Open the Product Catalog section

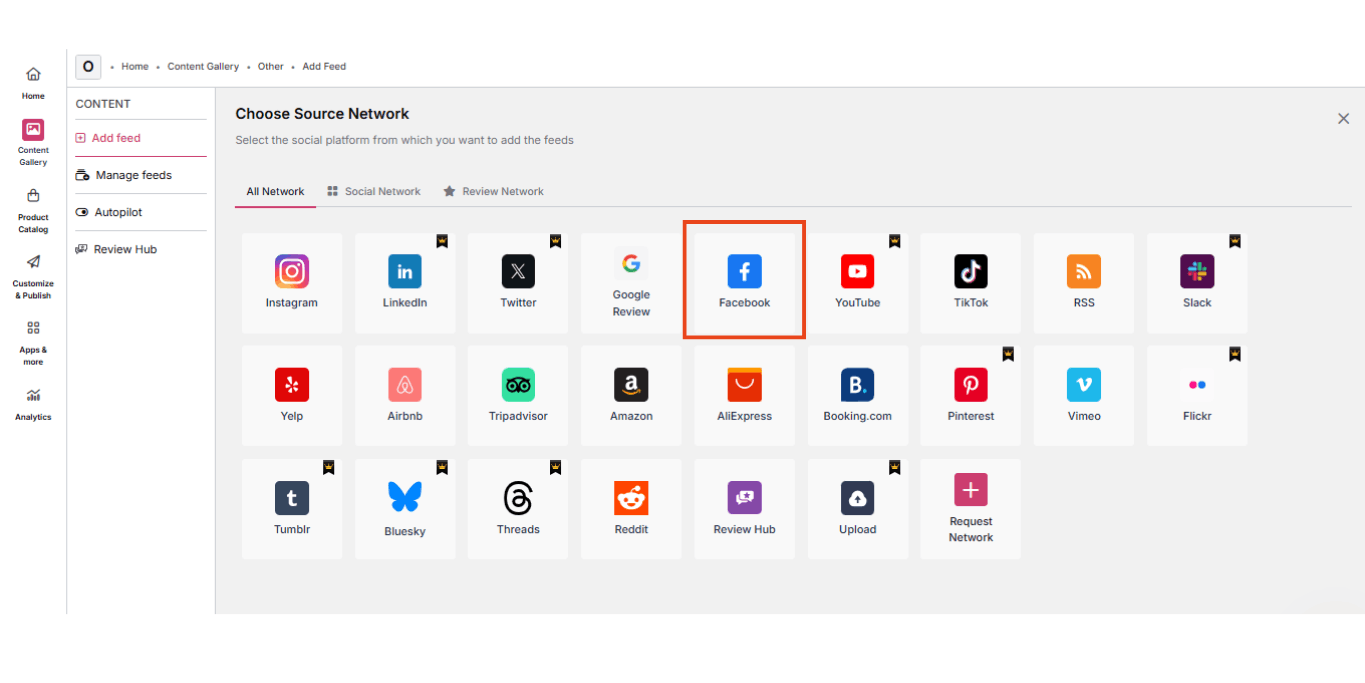33,210
